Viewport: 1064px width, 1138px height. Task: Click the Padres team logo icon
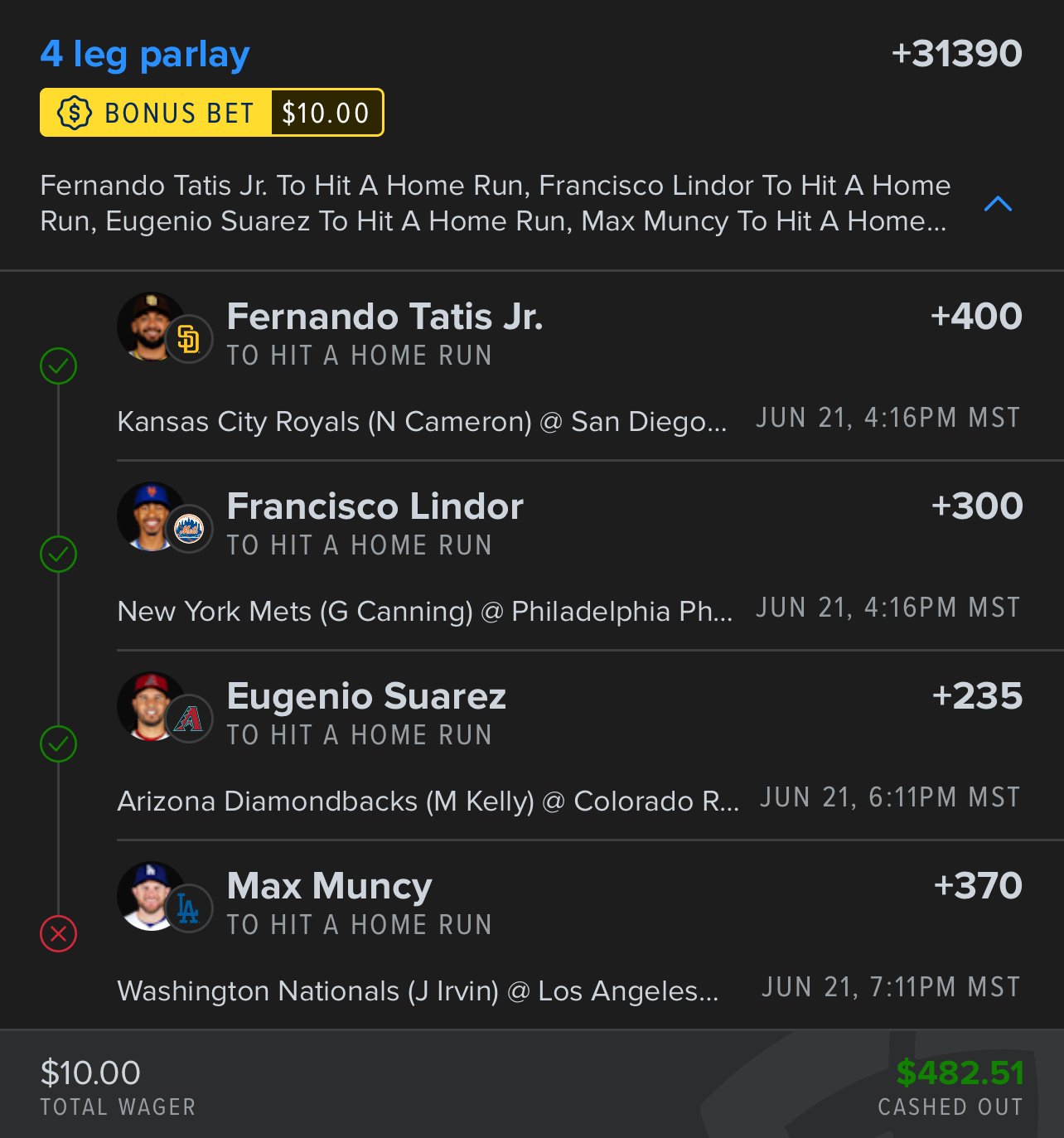click(189, 339)
